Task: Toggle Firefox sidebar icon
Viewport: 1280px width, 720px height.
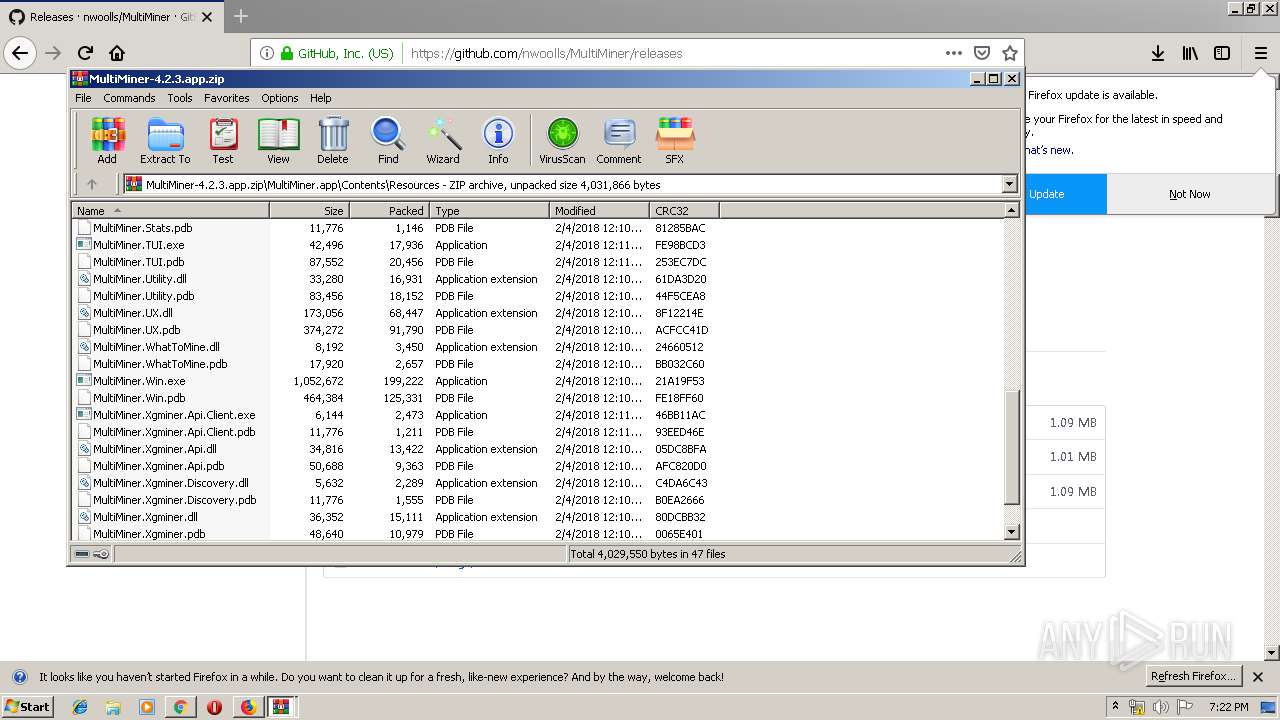Action: click(1222, 53)
